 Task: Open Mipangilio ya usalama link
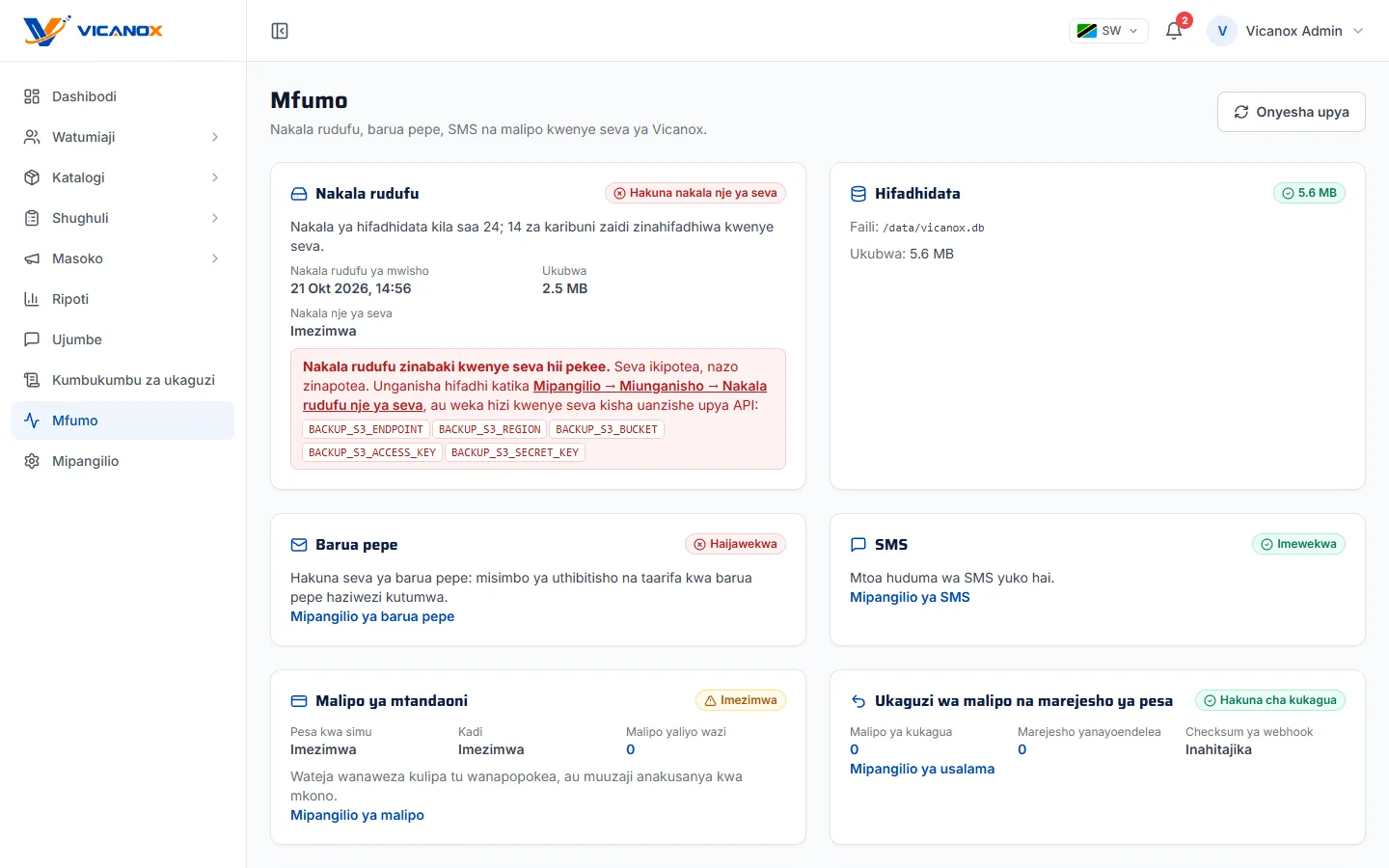pos(922,769)
